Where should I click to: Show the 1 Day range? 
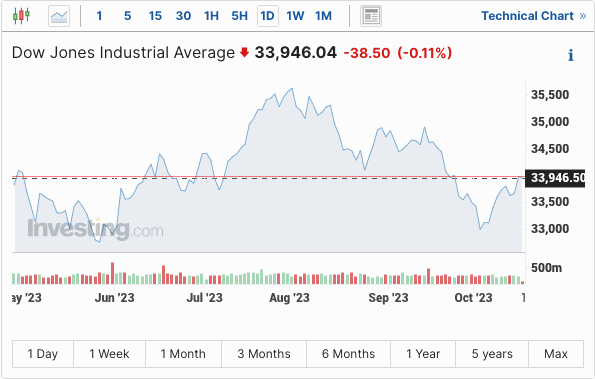click(x=42, y=354)
